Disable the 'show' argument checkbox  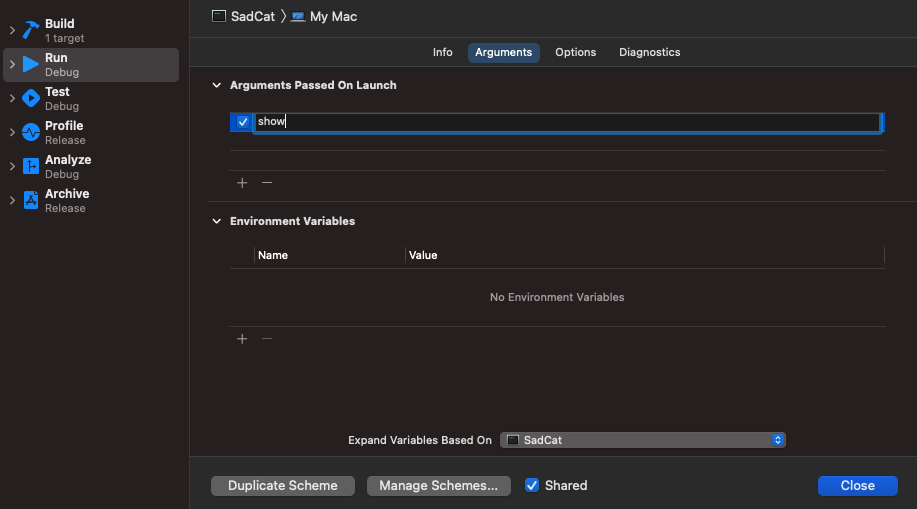click(243, 122)
